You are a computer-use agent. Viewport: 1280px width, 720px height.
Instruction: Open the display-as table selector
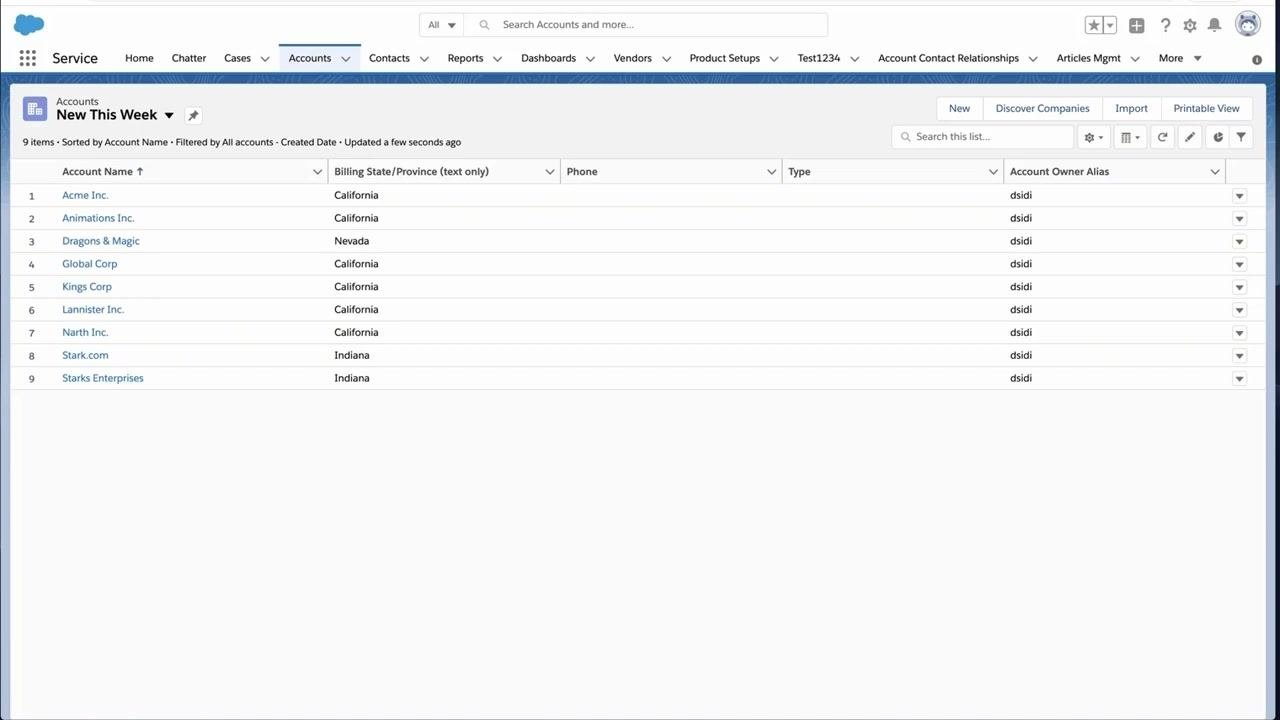pos(1130,137)
